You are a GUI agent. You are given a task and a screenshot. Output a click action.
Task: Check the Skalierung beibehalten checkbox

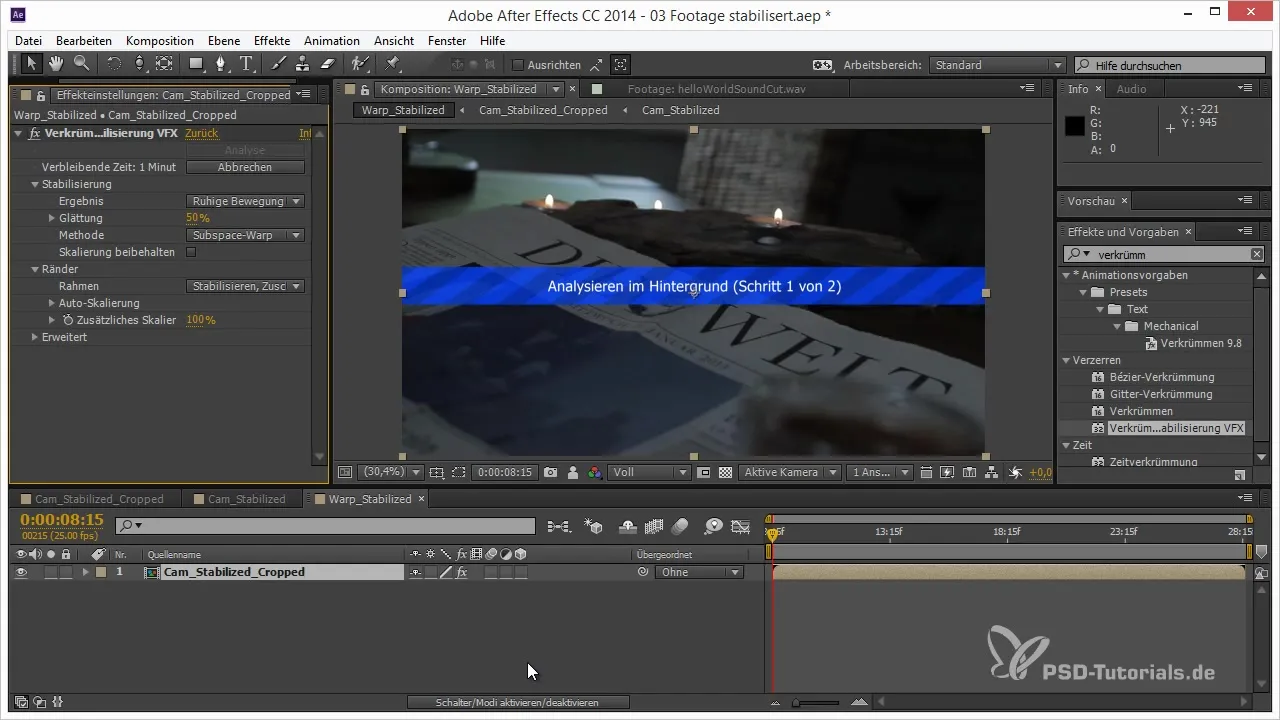pyautogui.click(x=191, y=252)
